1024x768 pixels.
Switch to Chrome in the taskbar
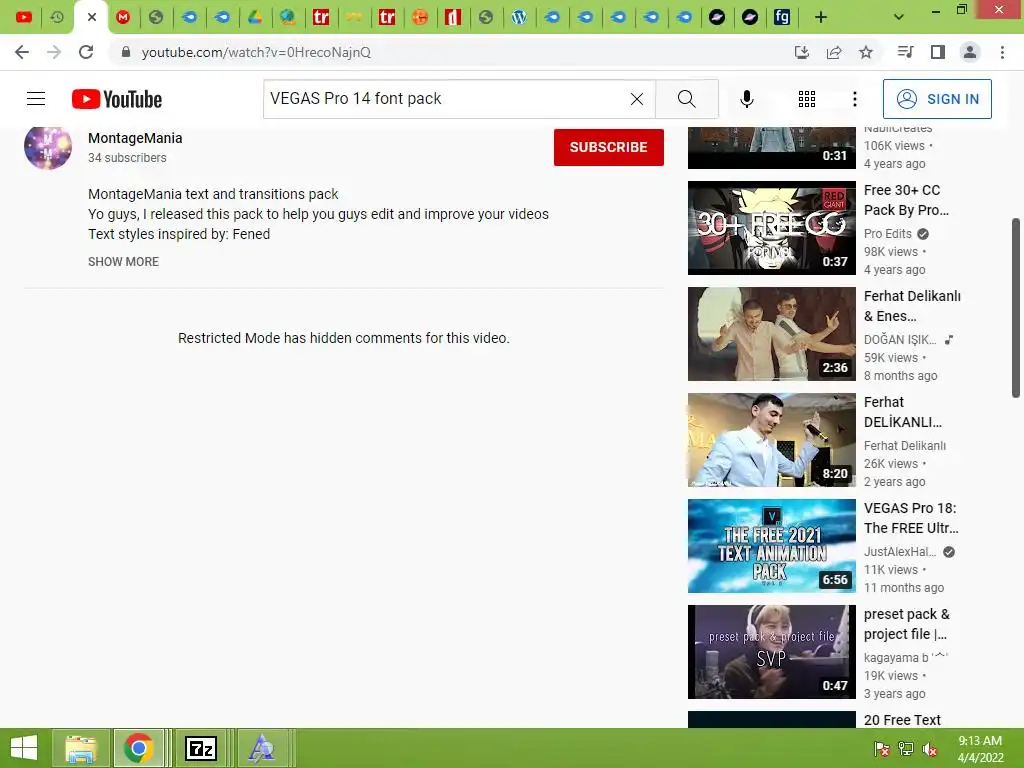point(138,748)
